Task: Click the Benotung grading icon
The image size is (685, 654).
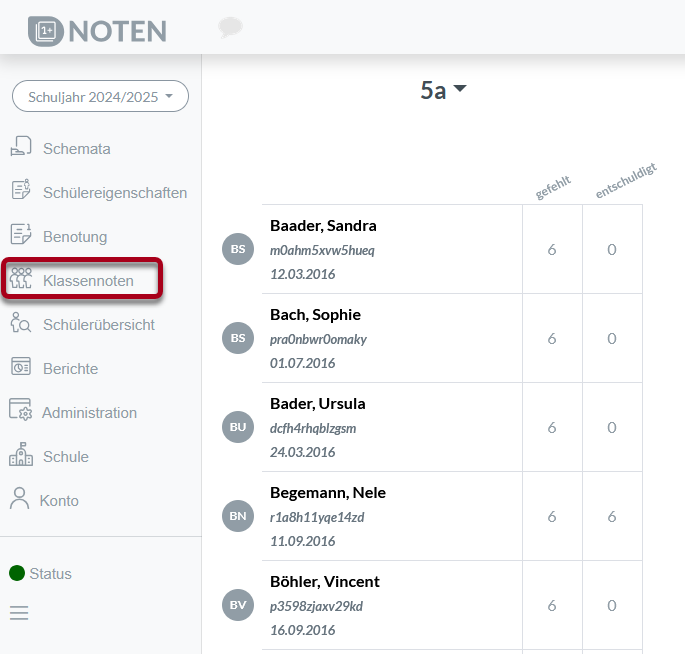Action: click(x=21, y=235)
